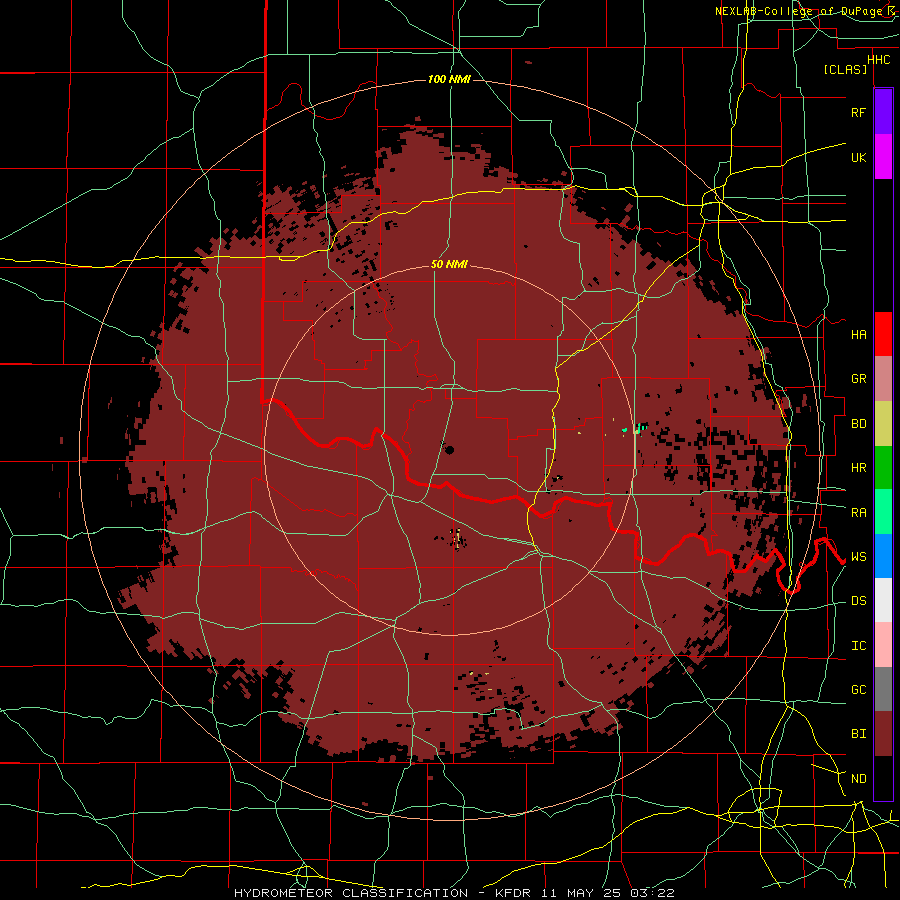Viewport: 900px width, 900px height.
Task: Click the 100 NMI range ring label
Action: [449, 79]
